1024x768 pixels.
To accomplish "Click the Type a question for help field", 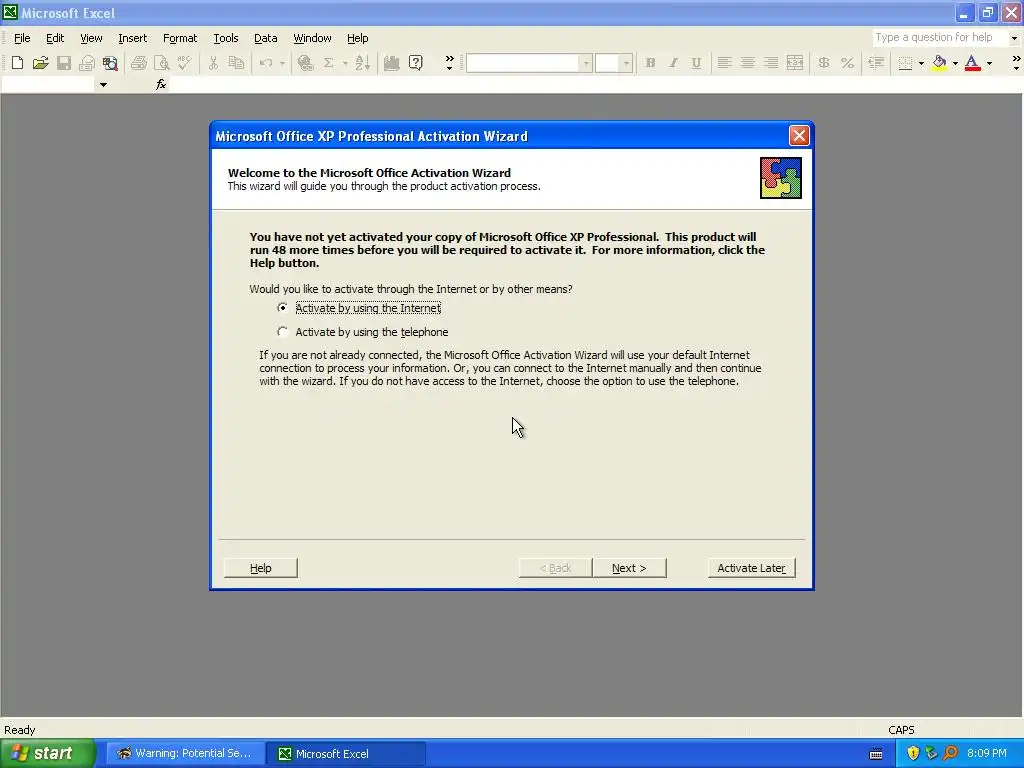I will (x=940, y=37).
